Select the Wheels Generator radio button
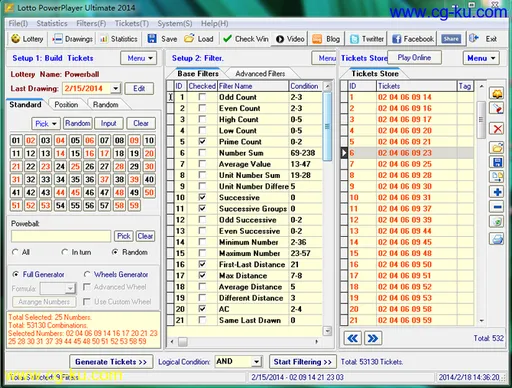512x388 pixels. pos(87,274)
